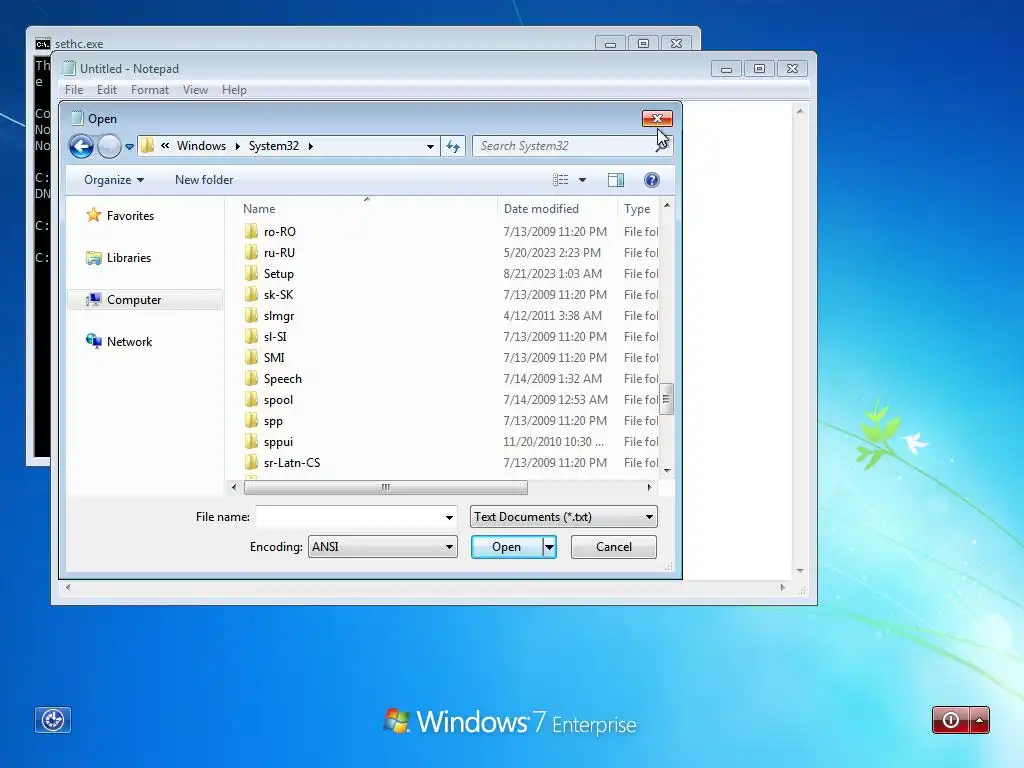Open the File menu in Notepad

coord(74,90)
